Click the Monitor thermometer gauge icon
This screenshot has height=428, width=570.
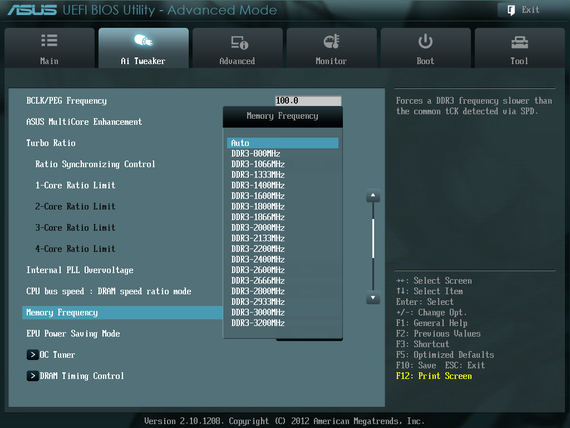click(x=332, y=41)
